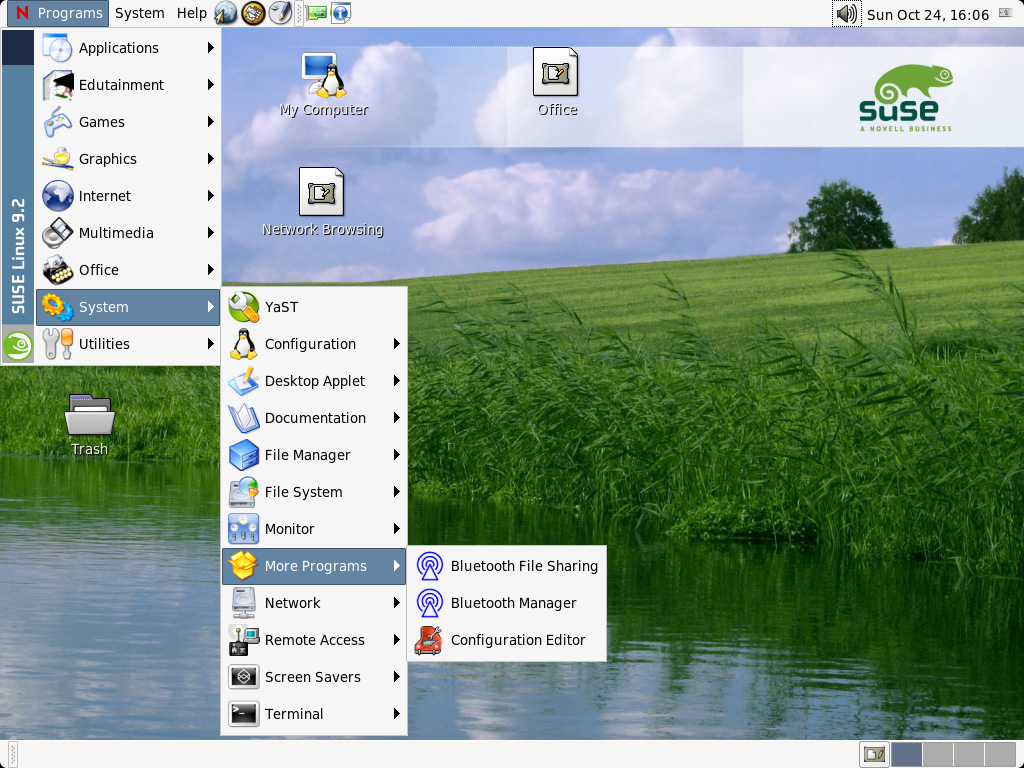Open the File Manager submenu entry
The image size is (1024, 768).
pos(314,455)
